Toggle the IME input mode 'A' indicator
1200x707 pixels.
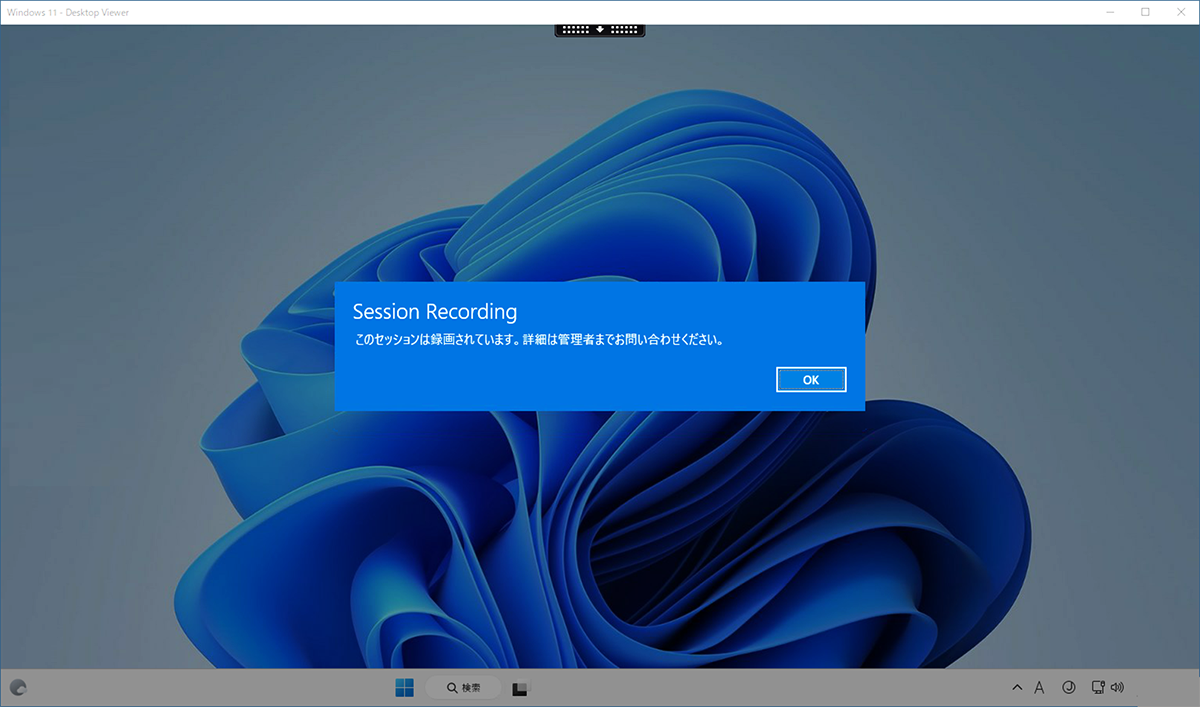[1040, 688]
